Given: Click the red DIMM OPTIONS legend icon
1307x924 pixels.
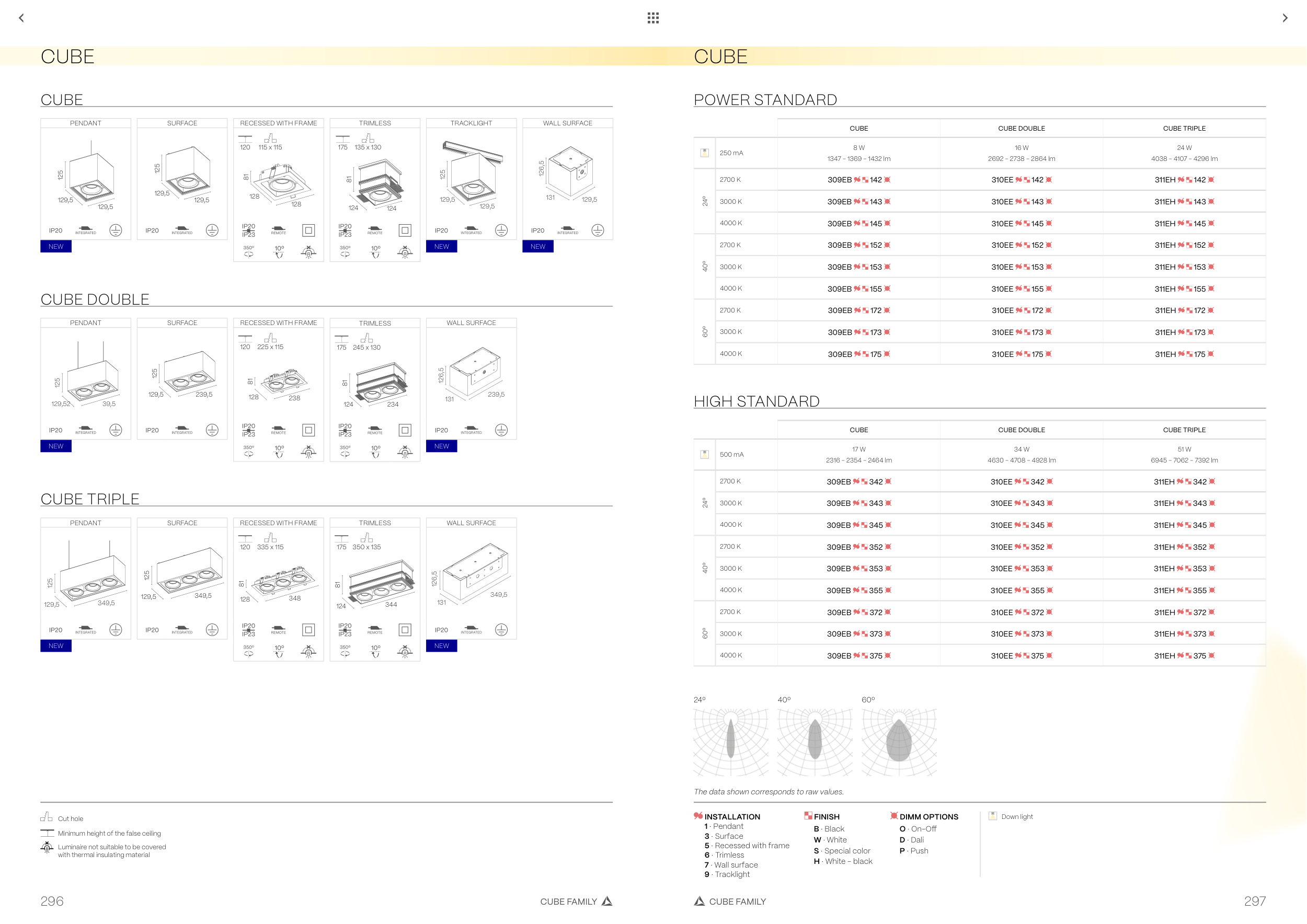Looking at the screenshot, I should tap(893, 816).
